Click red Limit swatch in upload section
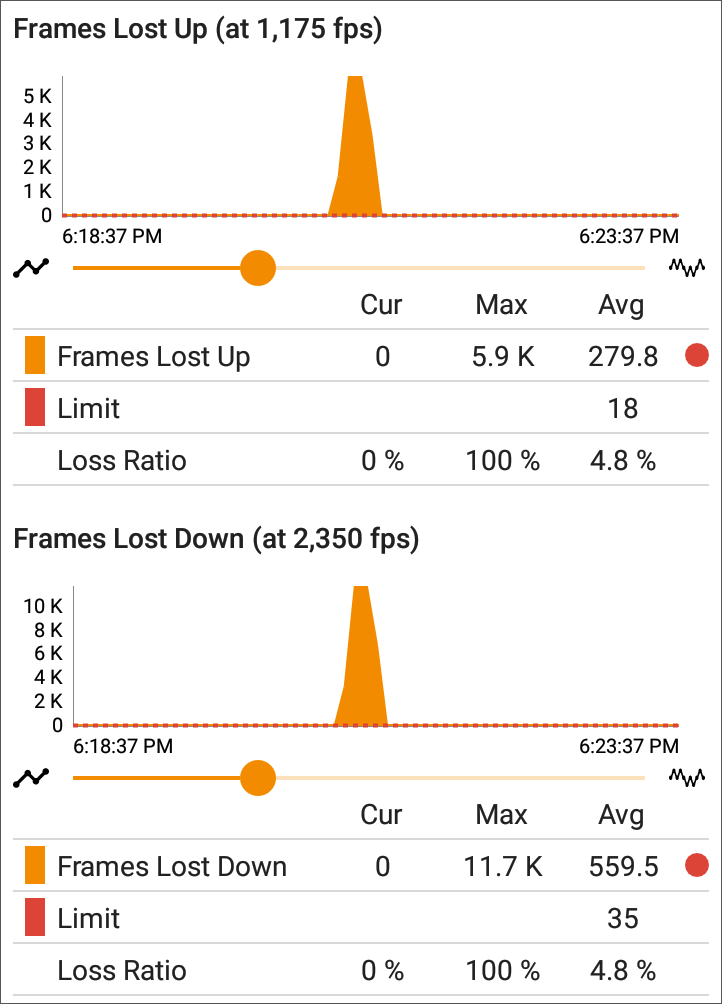This screenshot has width=722, height=1004. tap(35, 407)
